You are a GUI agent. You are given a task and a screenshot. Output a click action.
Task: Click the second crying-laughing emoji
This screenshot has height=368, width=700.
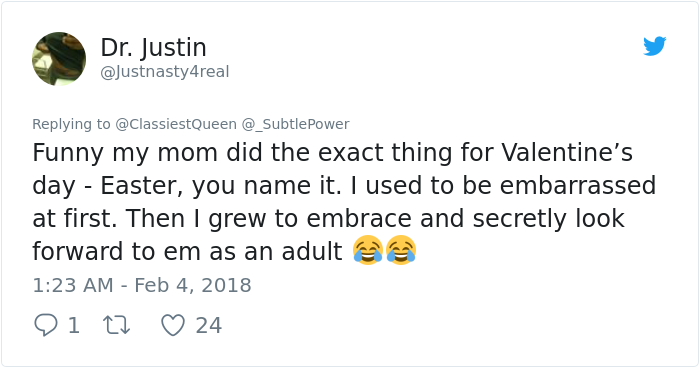click(401, 250)
